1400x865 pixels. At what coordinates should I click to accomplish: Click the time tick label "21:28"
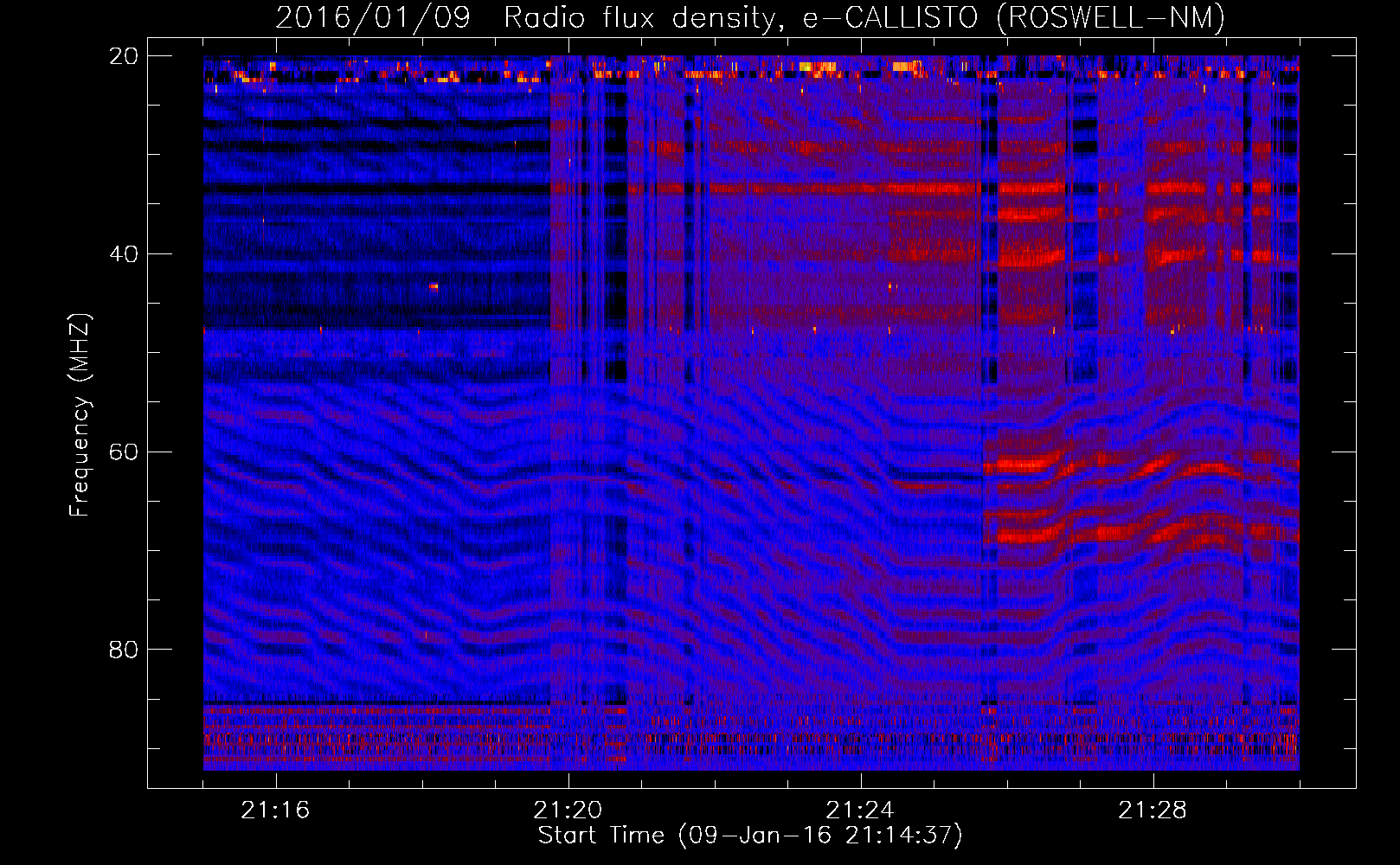click(1153, 811)
